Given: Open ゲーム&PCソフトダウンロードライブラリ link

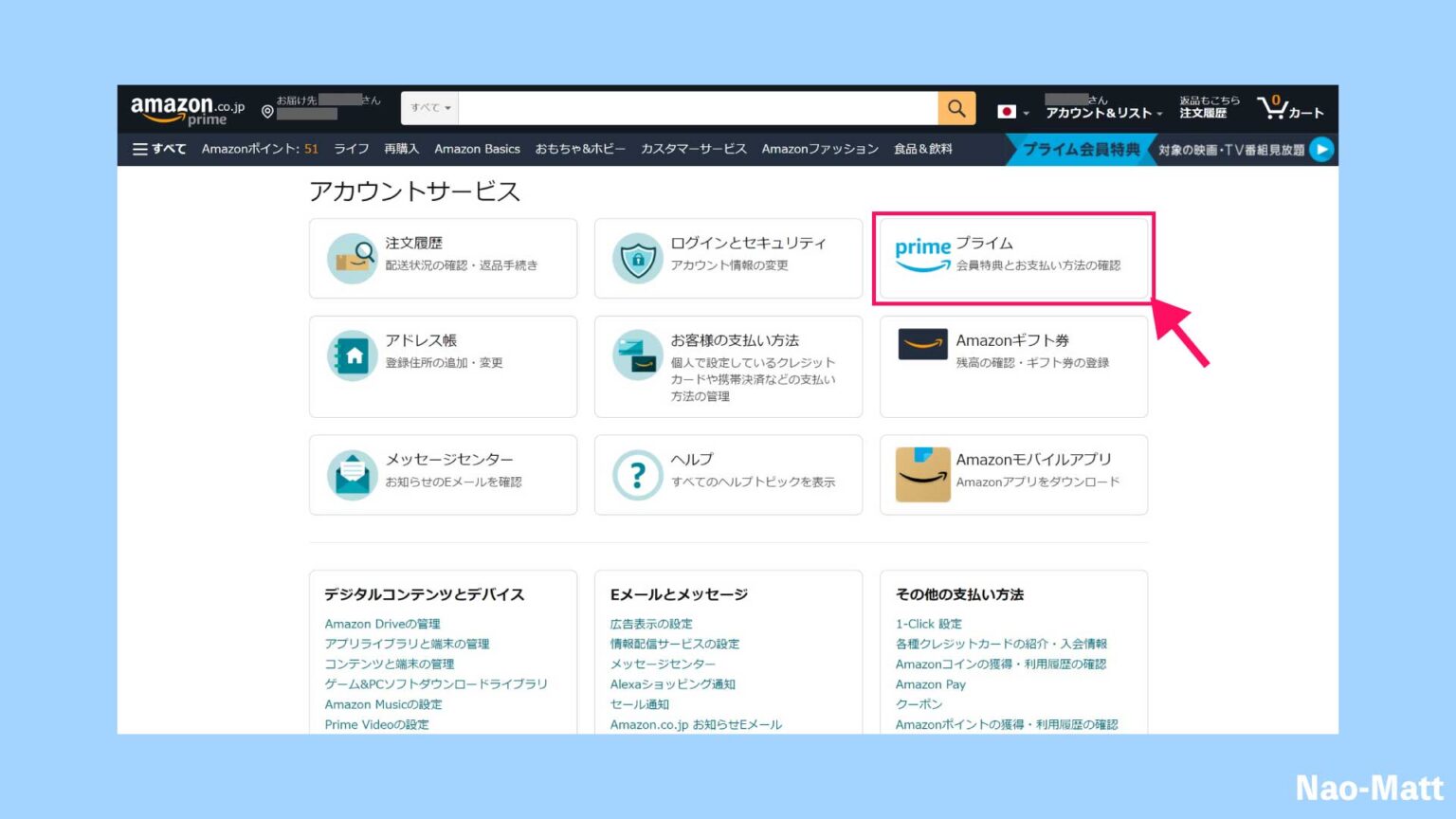Looking at the screenshot, I should click(436, 683).
